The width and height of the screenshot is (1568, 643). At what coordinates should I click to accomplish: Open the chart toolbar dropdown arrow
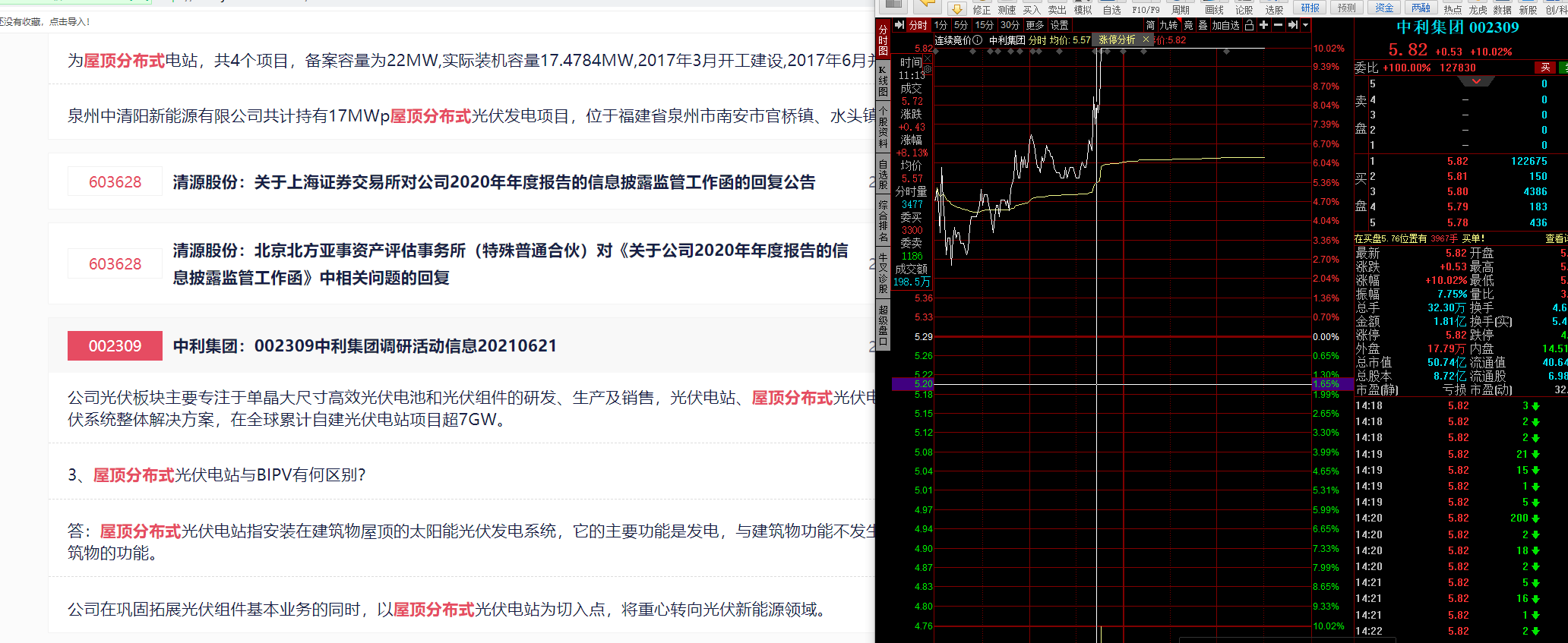1306,25
